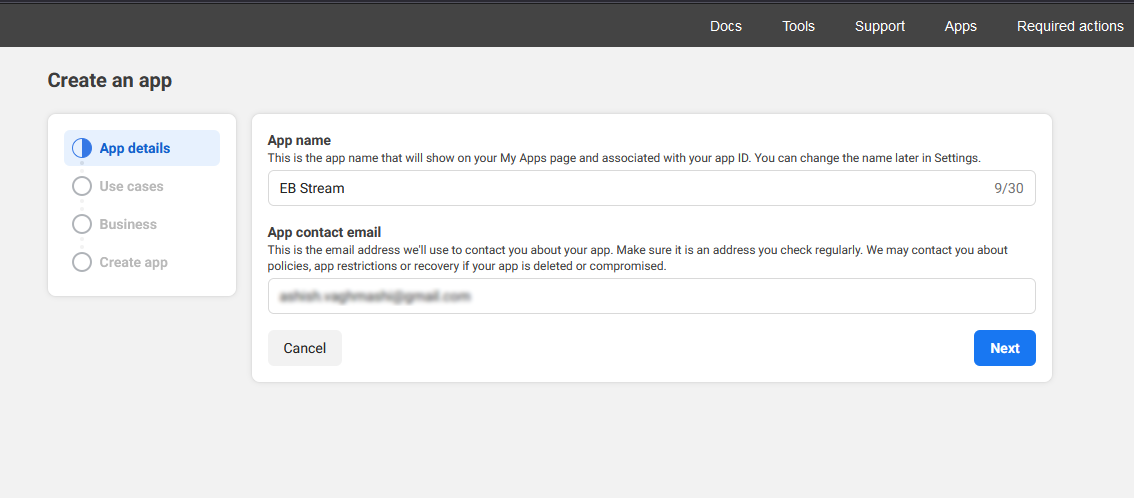Focus the App contact email input field
The height and width of the screenshot is (498, 1134).
point(652,296)
